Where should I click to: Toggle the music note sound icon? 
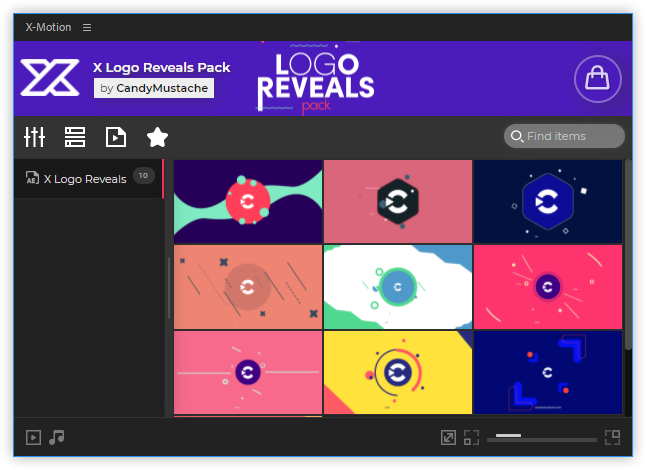pyautogui.click(x=56, y=437)
